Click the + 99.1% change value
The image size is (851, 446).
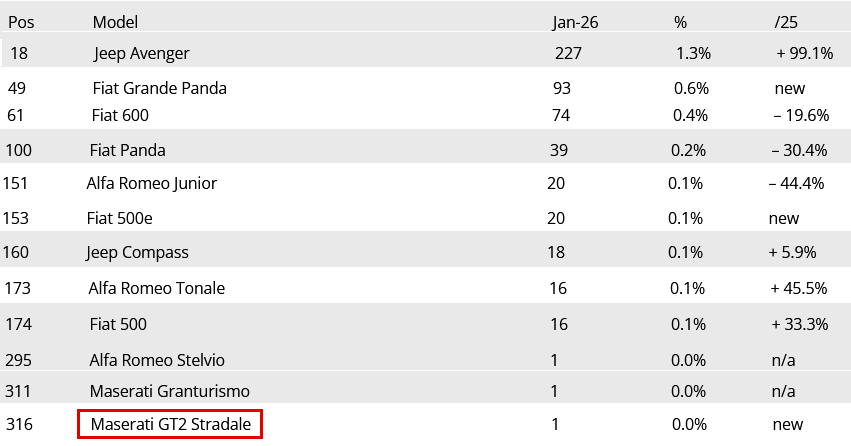click(x=804, y=53)
